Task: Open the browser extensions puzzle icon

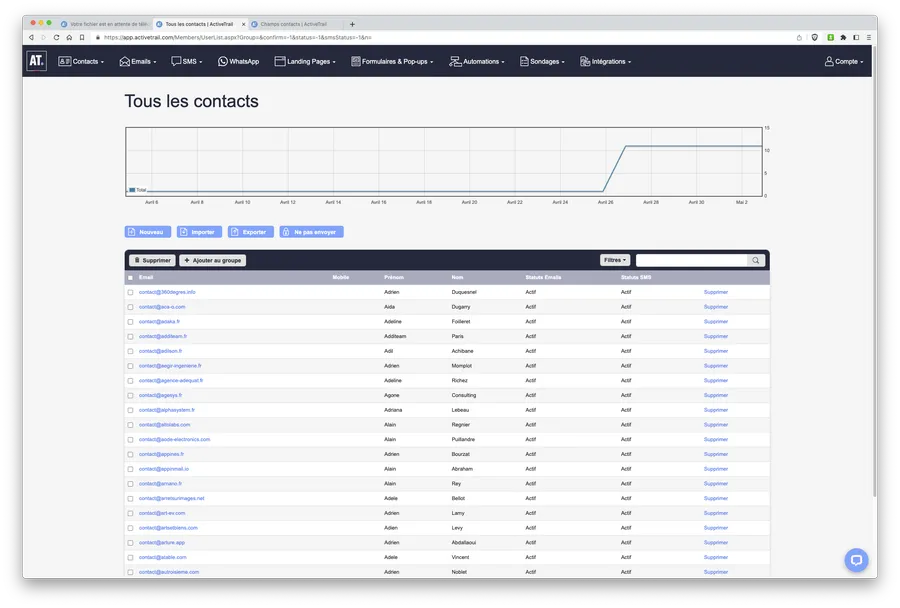Action: click(x=843, y=37)
